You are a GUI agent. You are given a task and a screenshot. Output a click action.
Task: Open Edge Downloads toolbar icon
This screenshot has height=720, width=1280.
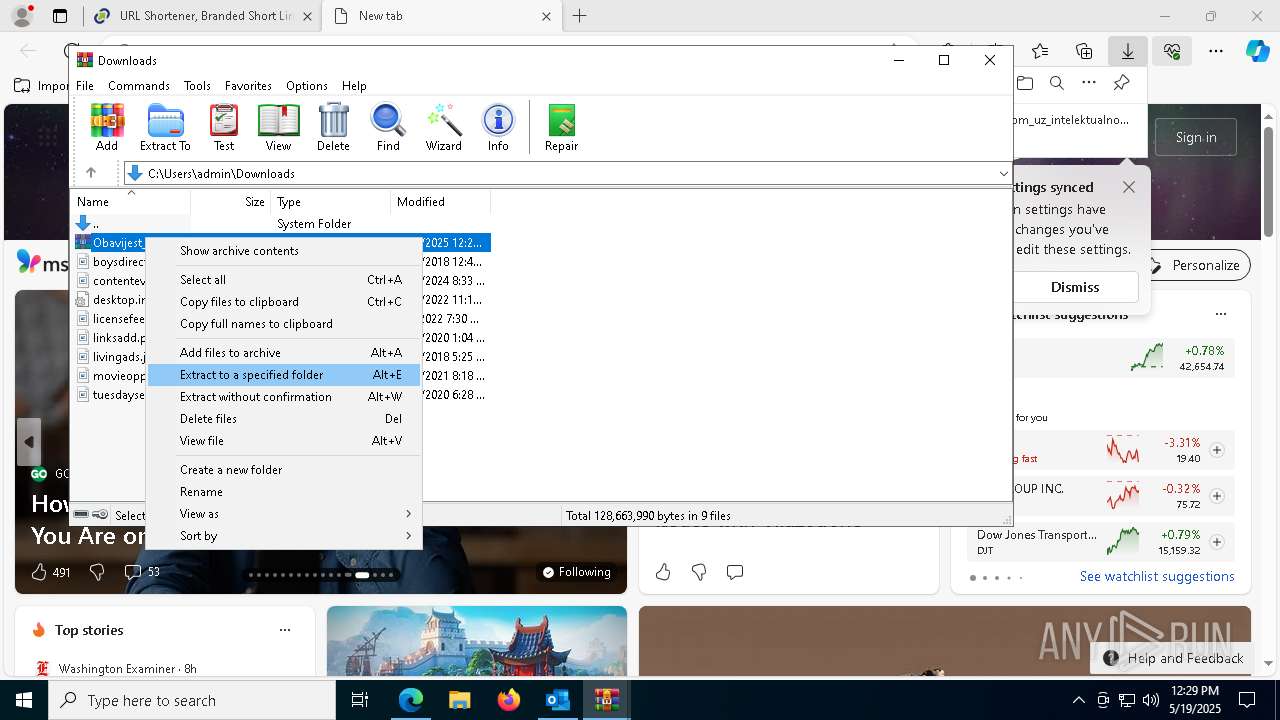pyautogui.click(x=1127, y=51)
